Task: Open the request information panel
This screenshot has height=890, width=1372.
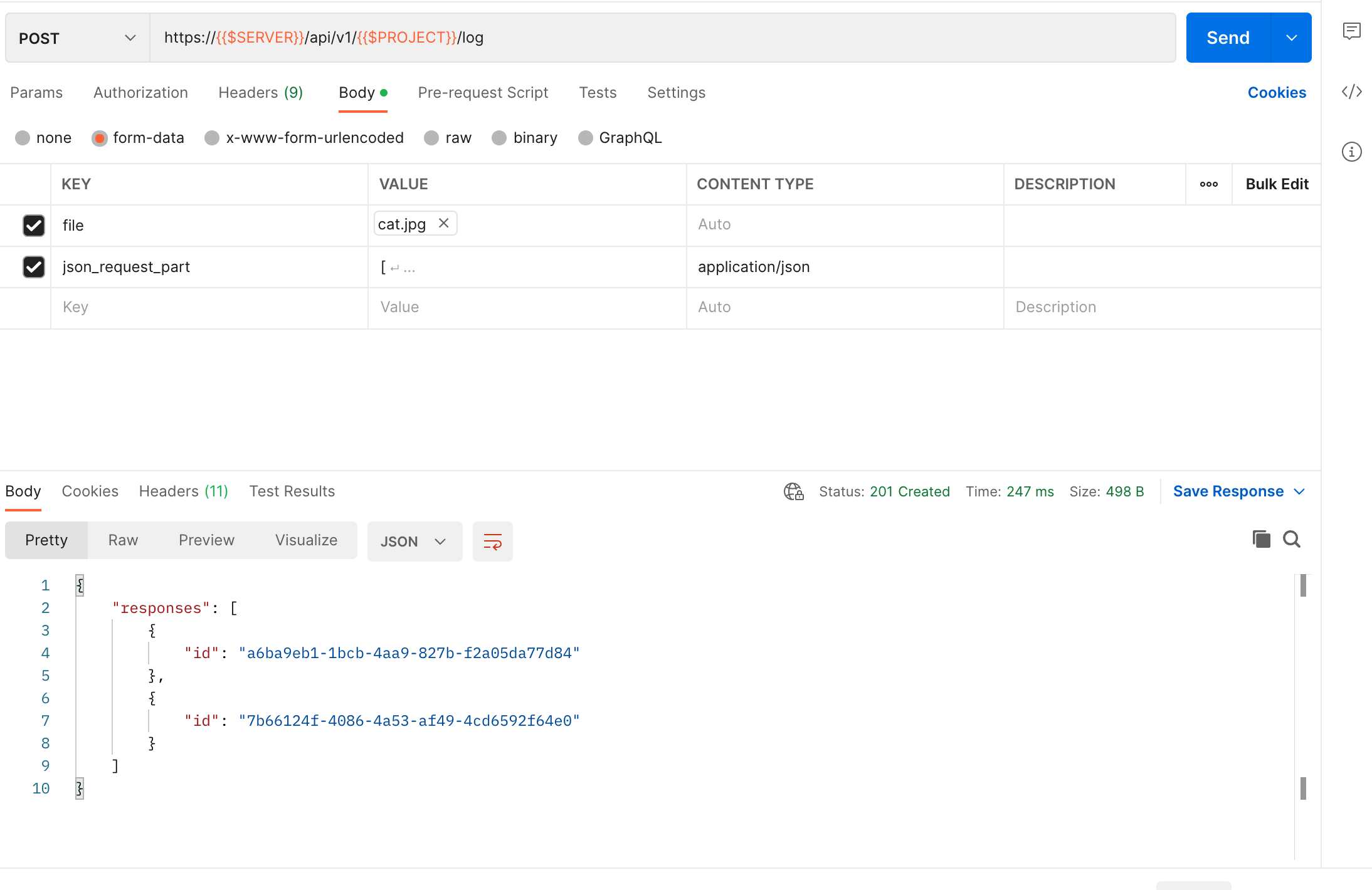Action: (1352, 151)
